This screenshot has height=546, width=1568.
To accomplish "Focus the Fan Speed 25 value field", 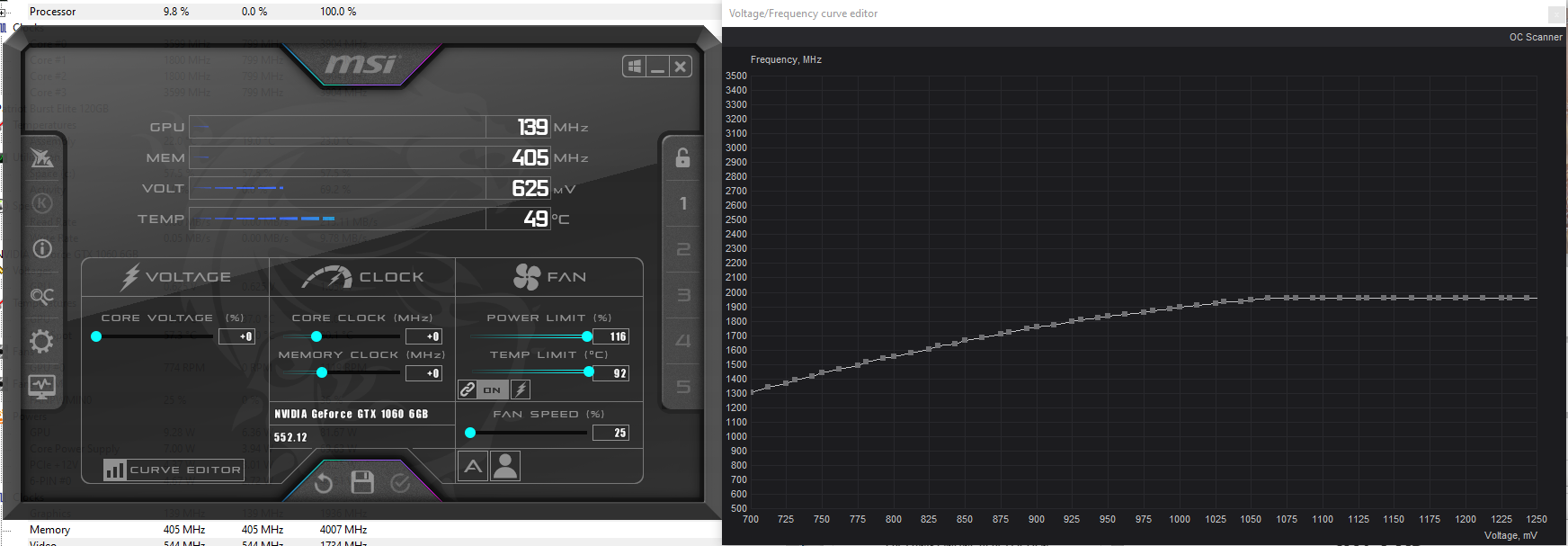I will [610, 433].
